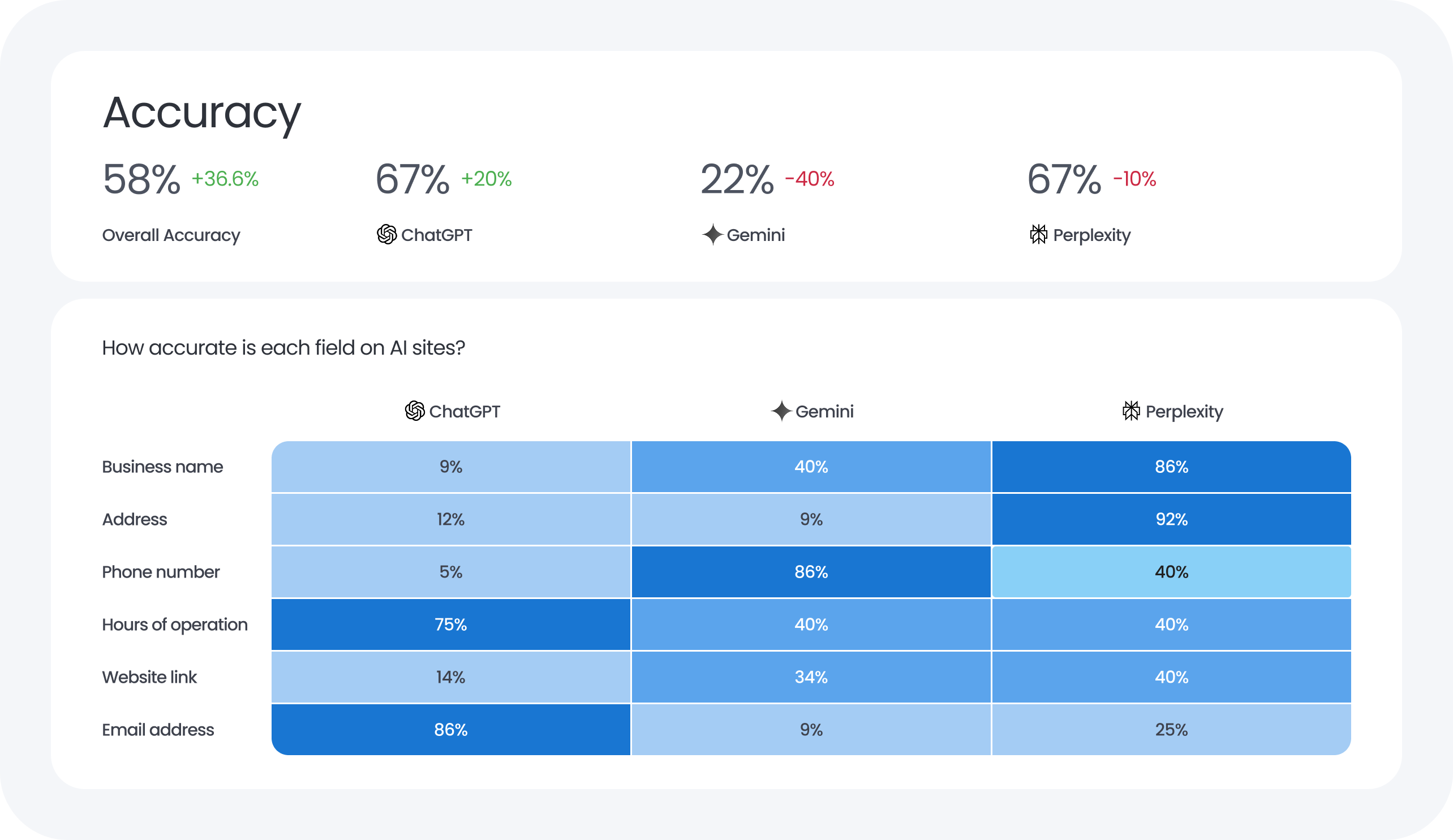Click the Gemini sparkle icon in summary
This screenshot has width=1453, height=840.
[x=713, y=235]
